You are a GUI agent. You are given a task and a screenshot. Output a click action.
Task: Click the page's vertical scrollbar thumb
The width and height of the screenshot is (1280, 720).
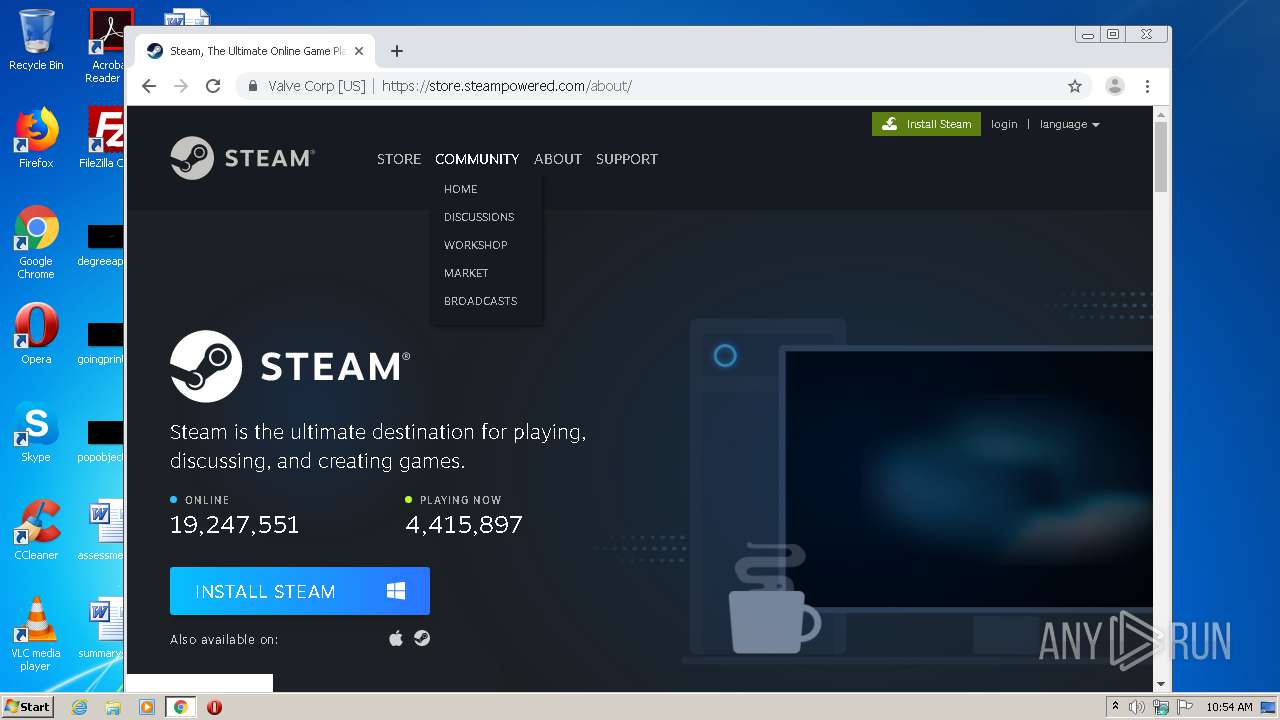click(x=1161, y=156)
